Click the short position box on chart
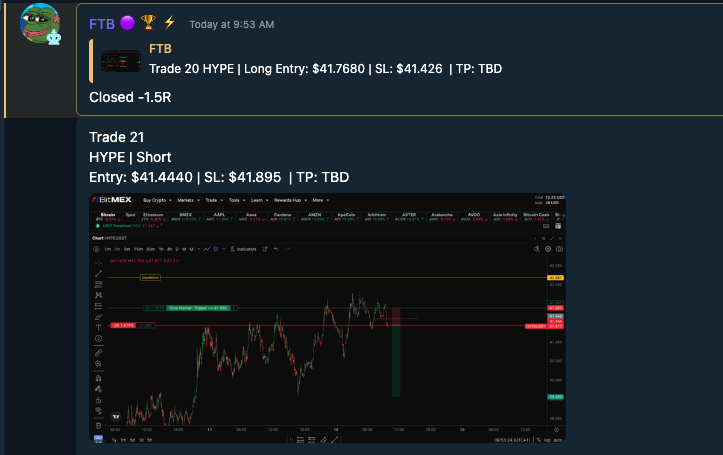Screen dimensions: 723x455 [x=396, y=352]
